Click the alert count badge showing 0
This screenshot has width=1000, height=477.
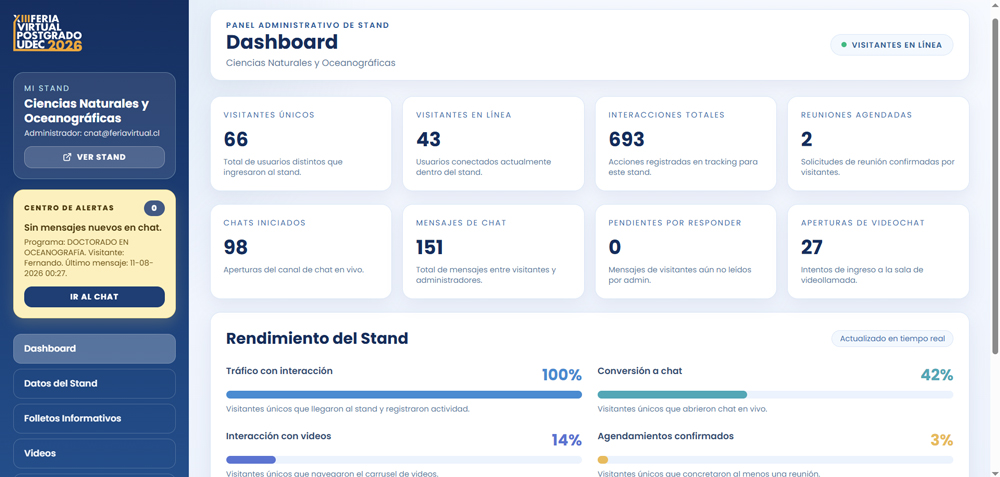point(154,208)
